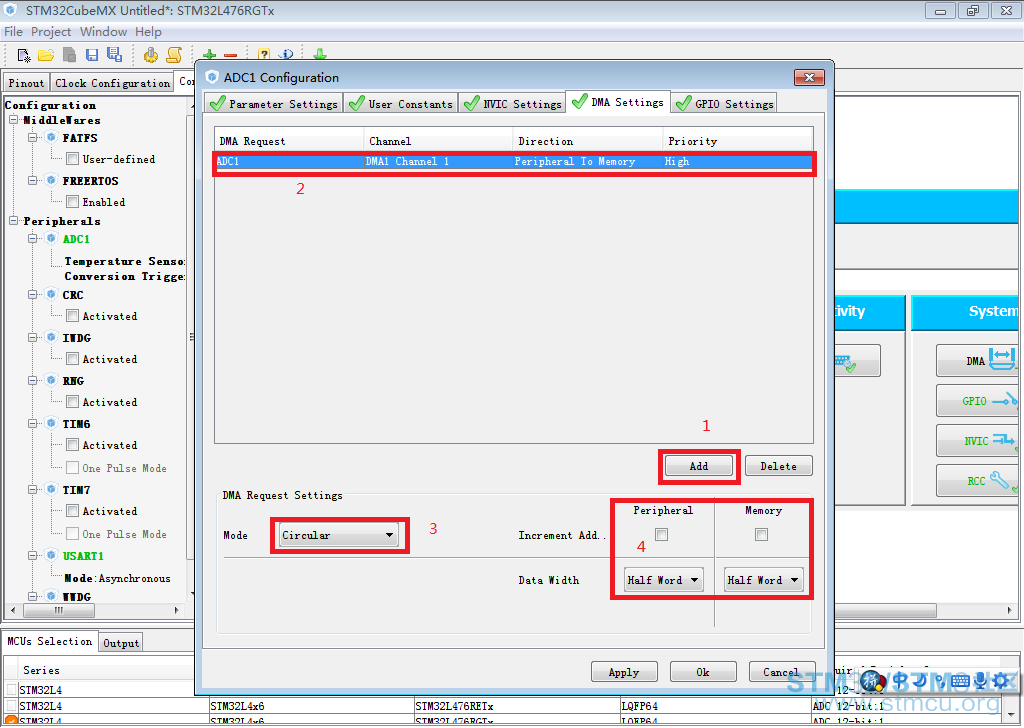The width and height of the screenshot is (1024, 728).
Task: Click the Delete DMA request button
Action: pyautogui.click(x=778, y=466)
